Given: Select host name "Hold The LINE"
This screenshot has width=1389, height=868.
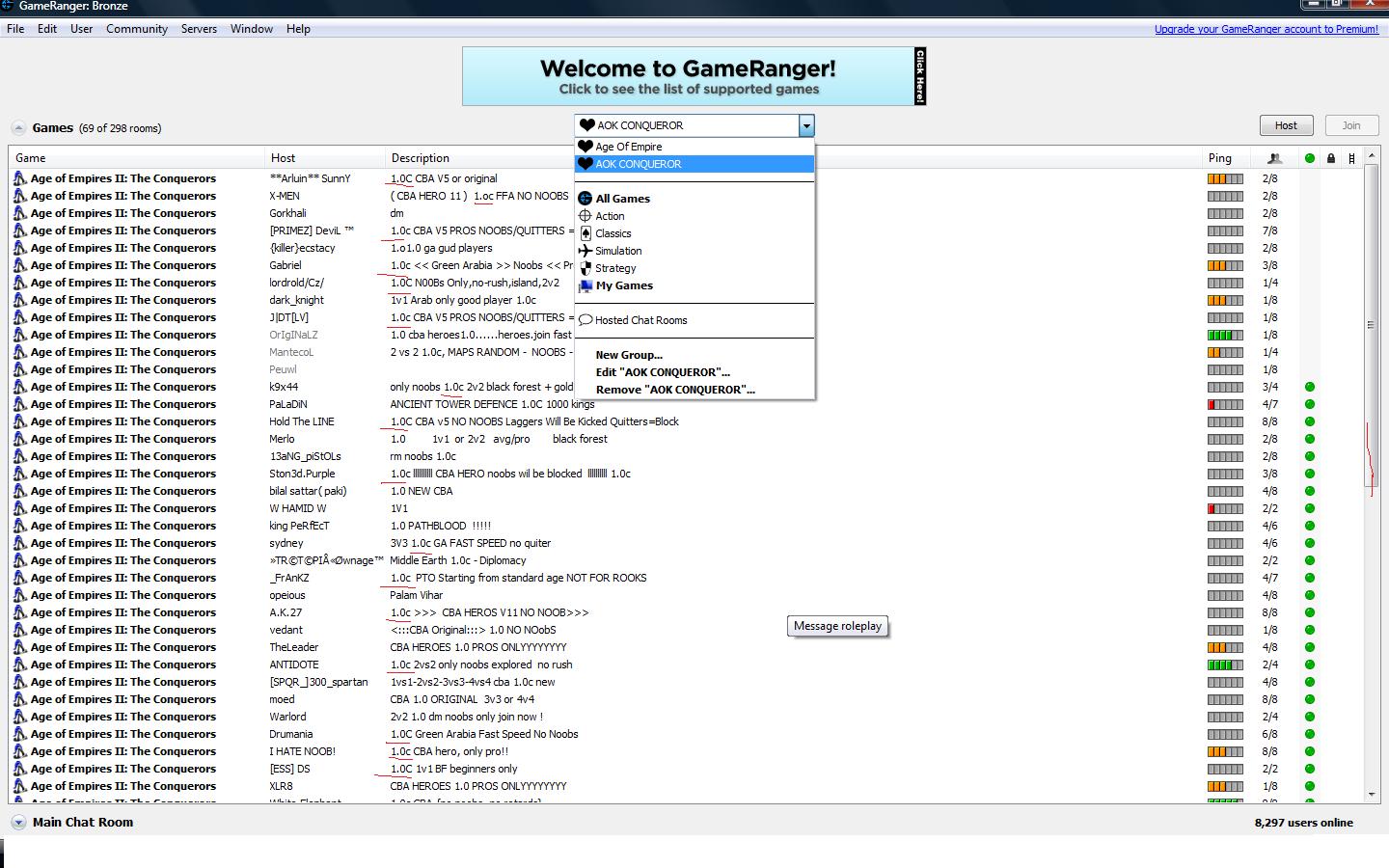Looking at the screenshot, I should (x=302, y=421).
